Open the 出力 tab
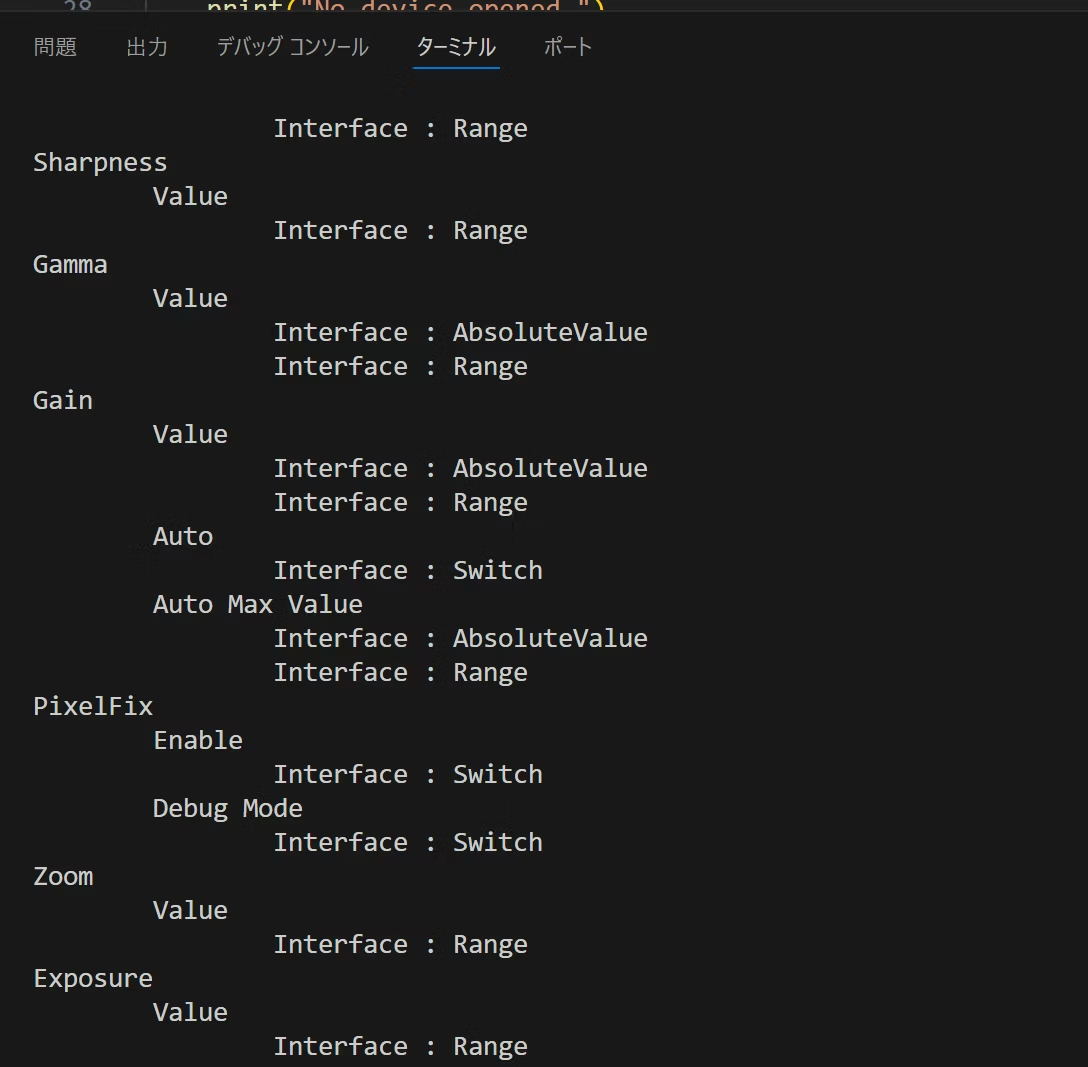Viewport: 1088px width, 1067px height. pos(147,47)
